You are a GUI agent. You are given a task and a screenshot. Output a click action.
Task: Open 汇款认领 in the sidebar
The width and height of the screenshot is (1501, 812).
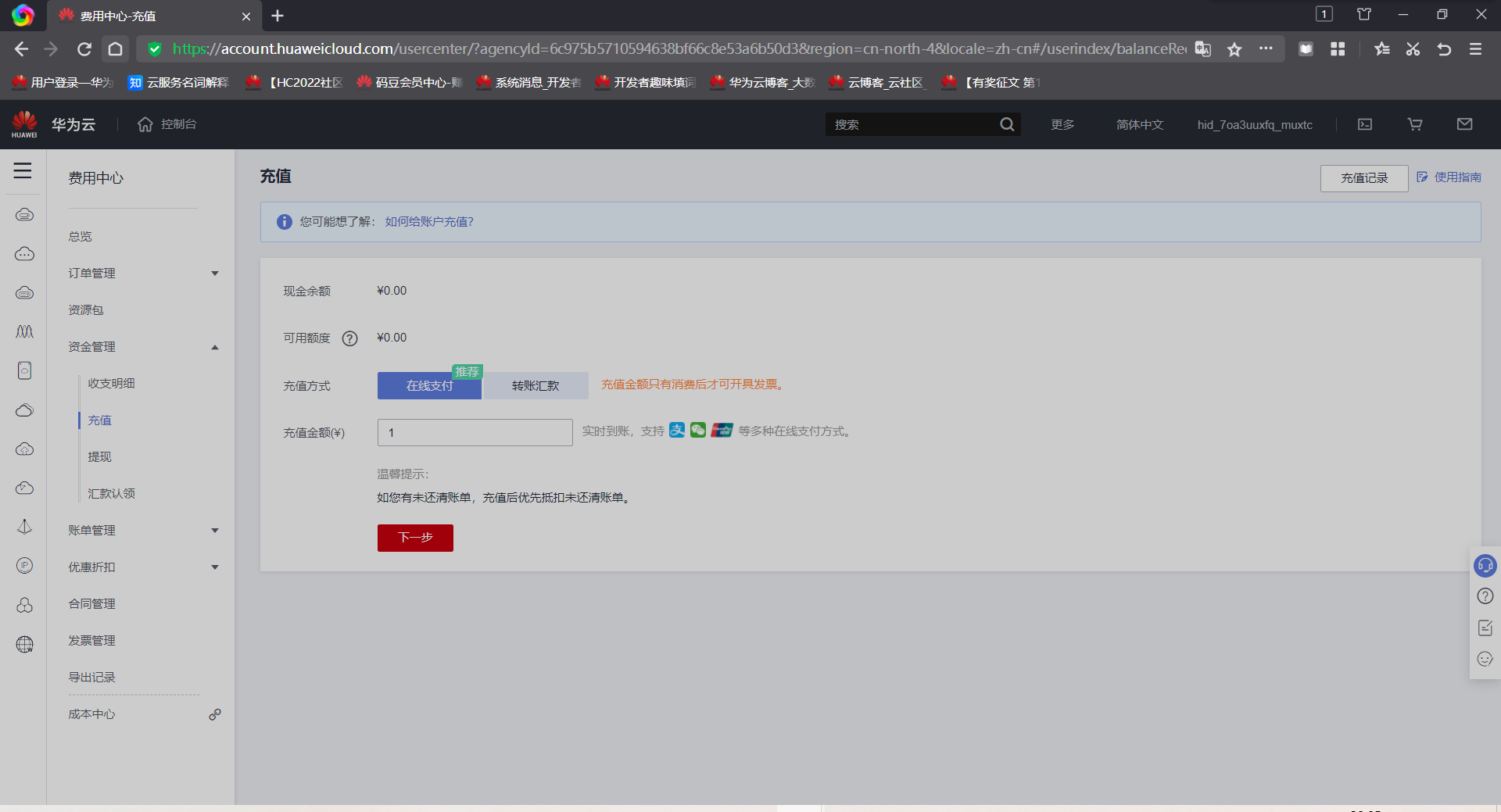point(111,494)
